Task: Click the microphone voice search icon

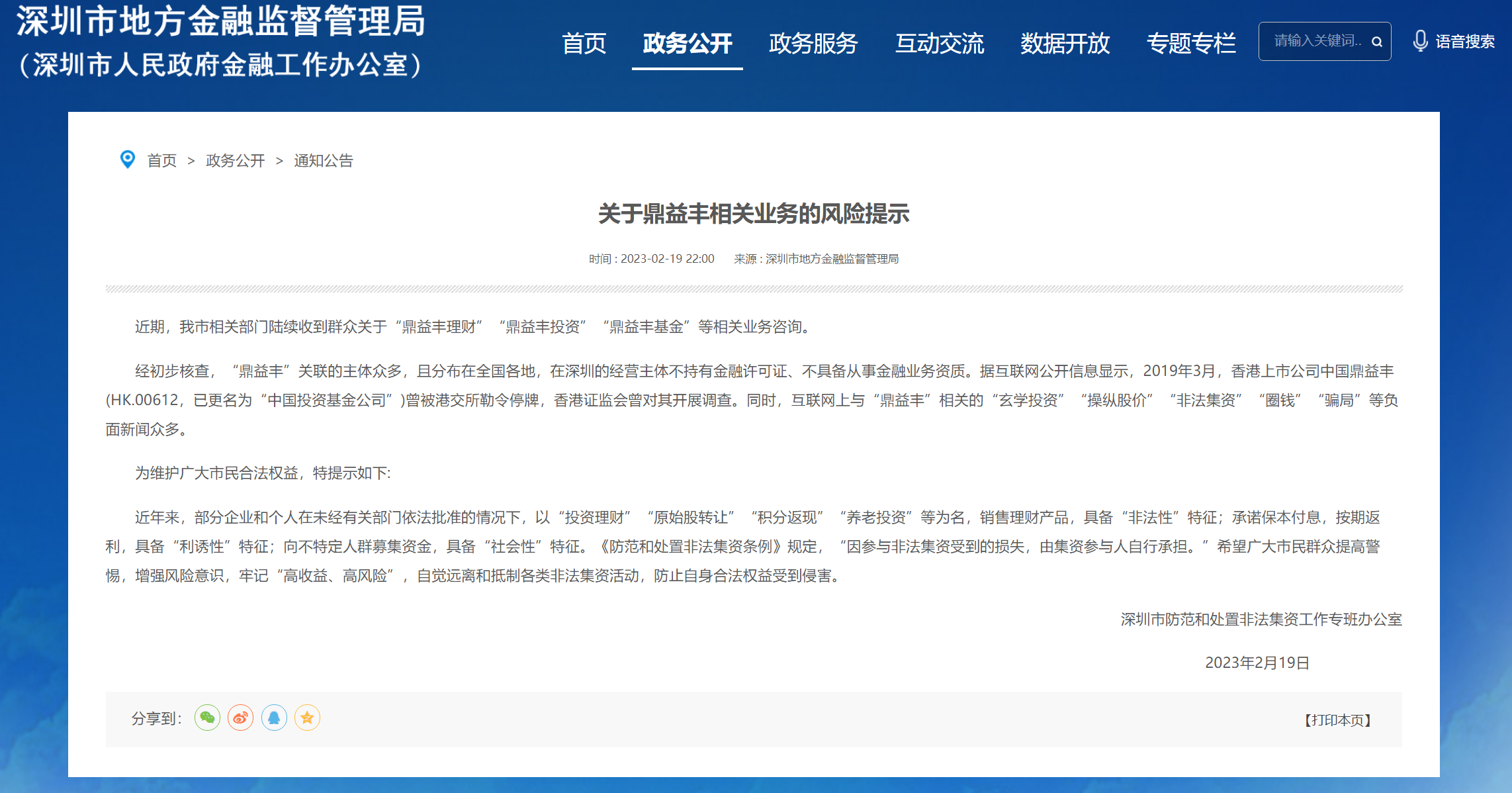Action: [1419, 41]
